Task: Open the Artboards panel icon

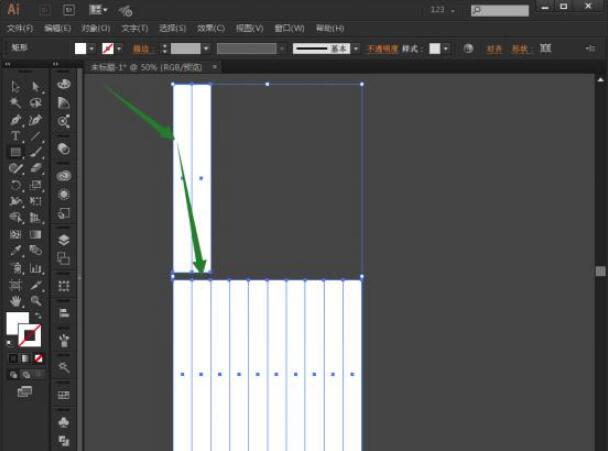Action: (x=64, y=258)
